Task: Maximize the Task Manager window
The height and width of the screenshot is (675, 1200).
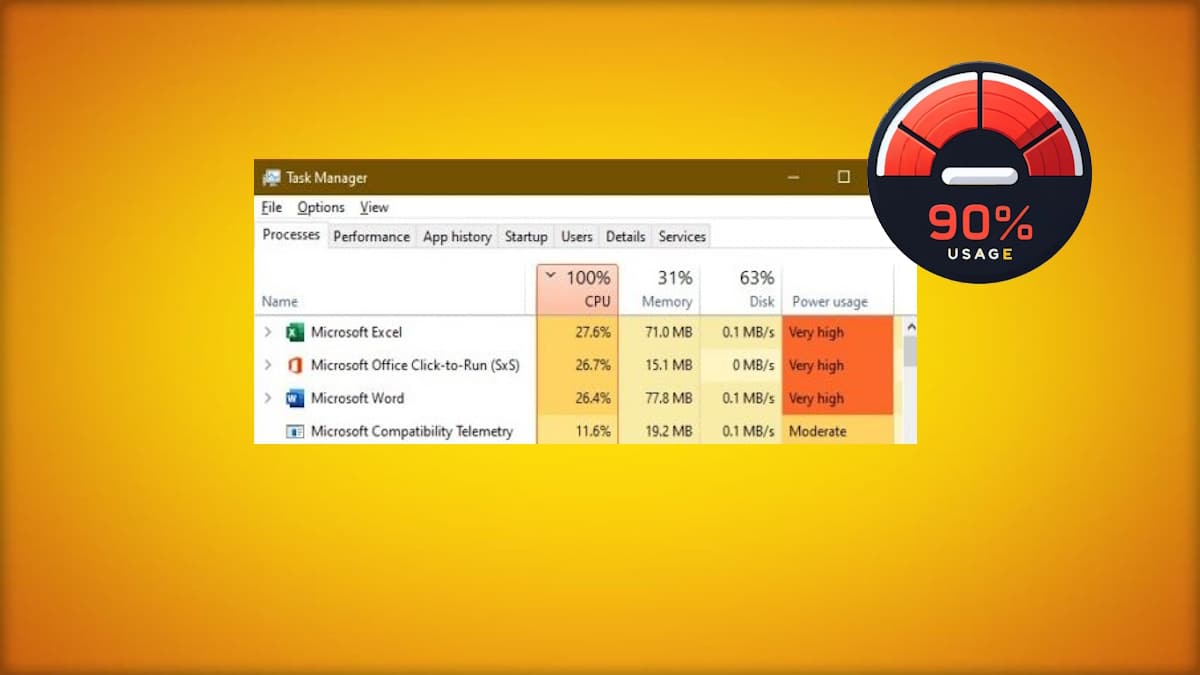Action: click(x=843, y=177)
